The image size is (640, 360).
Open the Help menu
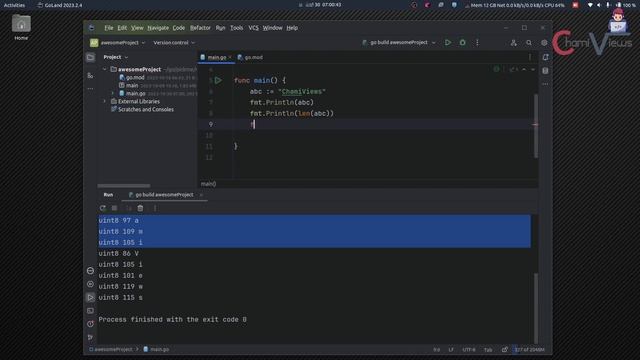pyautogui.click(x=292, y=28)
